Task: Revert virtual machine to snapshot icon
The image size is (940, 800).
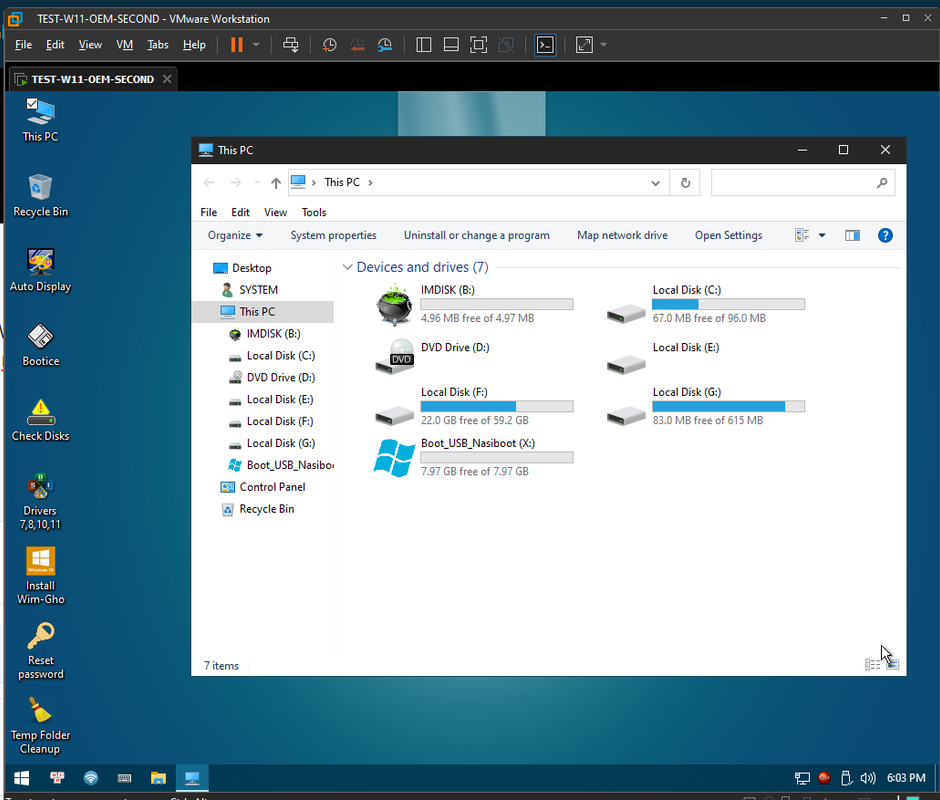Action: pos(357,45)
